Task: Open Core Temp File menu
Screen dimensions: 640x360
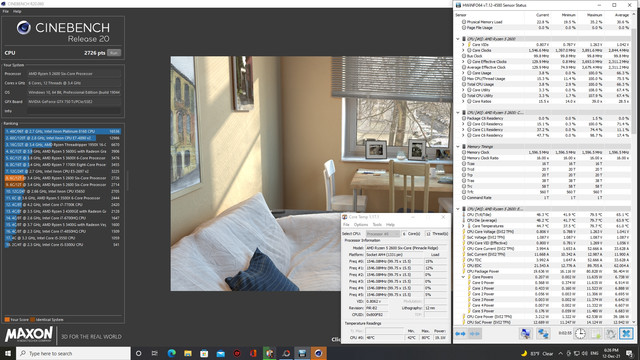Action: 346,225
